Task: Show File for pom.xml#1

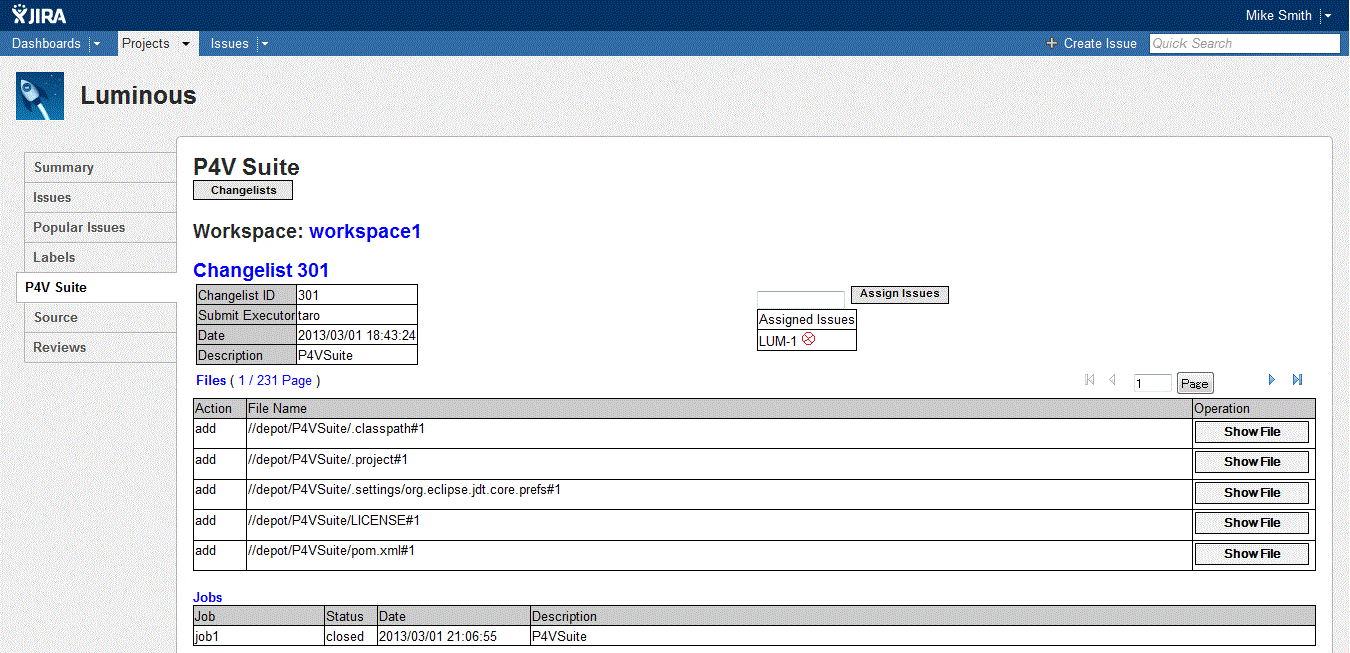Action: point(1252,554)
